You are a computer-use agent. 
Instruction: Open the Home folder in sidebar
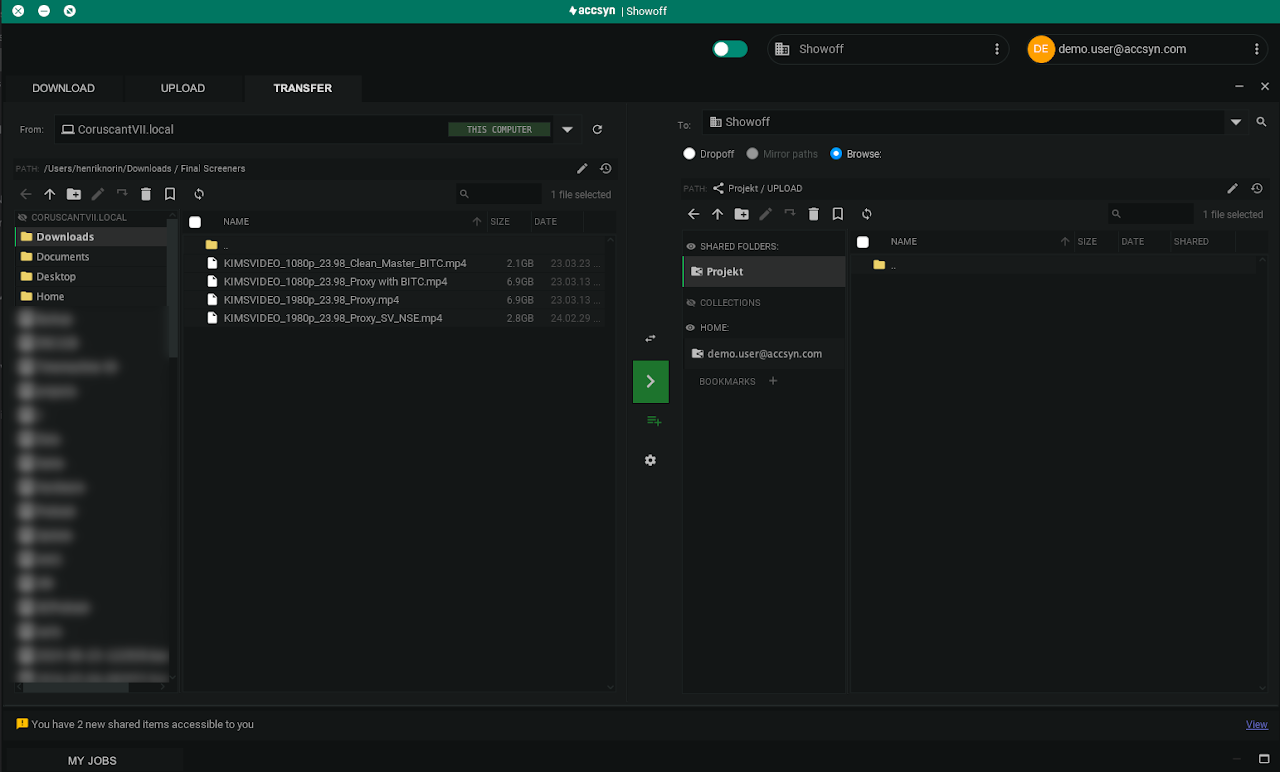pos(92,297)
